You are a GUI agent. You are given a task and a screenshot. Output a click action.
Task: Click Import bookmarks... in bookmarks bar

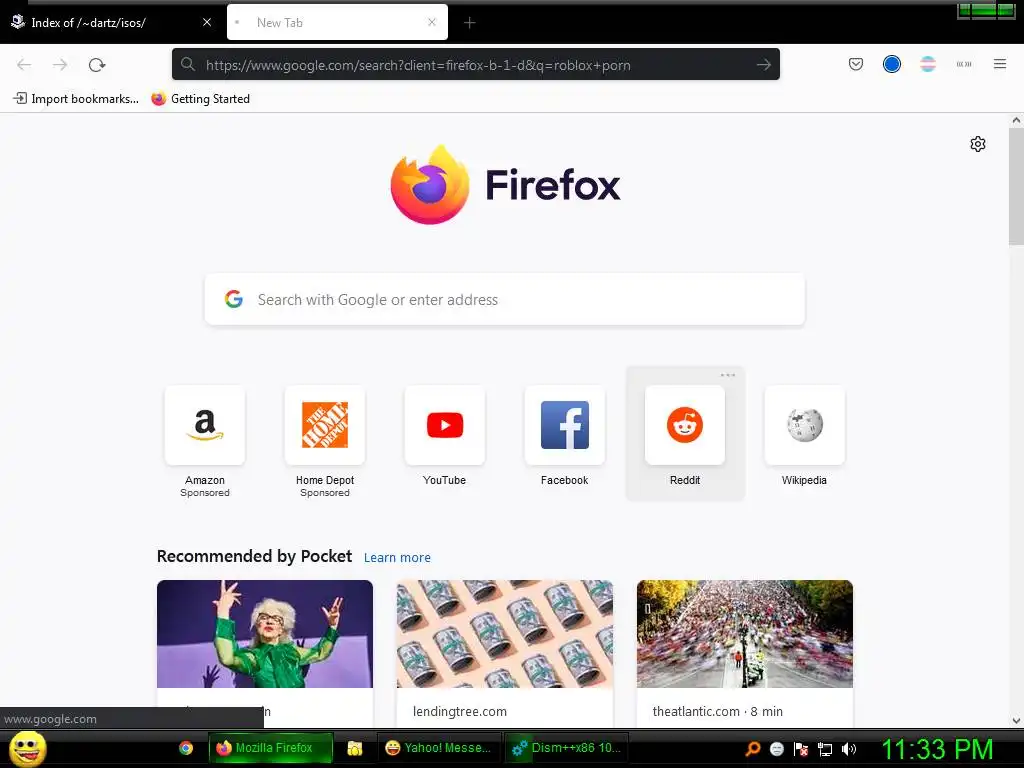(76, 99)
